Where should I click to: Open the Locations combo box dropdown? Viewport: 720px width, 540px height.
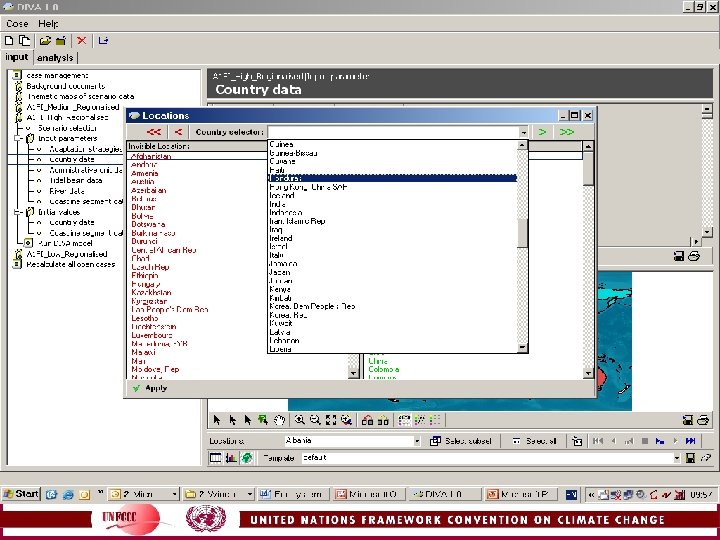point(417,441)
